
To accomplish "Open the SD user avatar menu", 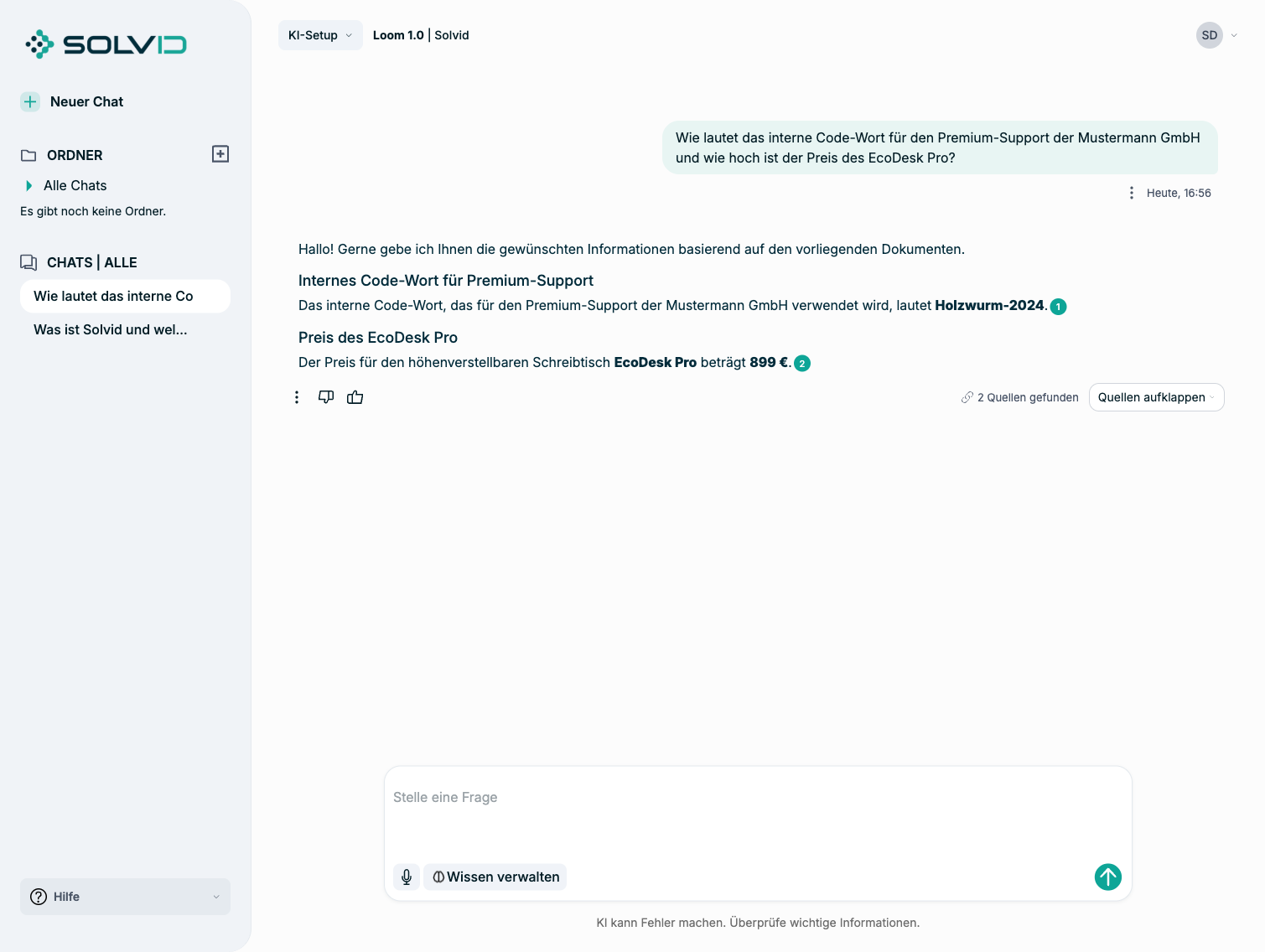I will coord(1210,35).
